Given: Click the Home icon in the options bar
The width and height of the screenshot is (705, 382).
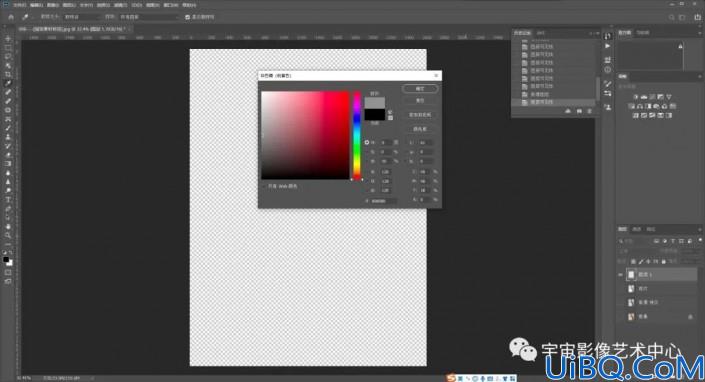Looking at the screenshot, I should tap(11, 17).
